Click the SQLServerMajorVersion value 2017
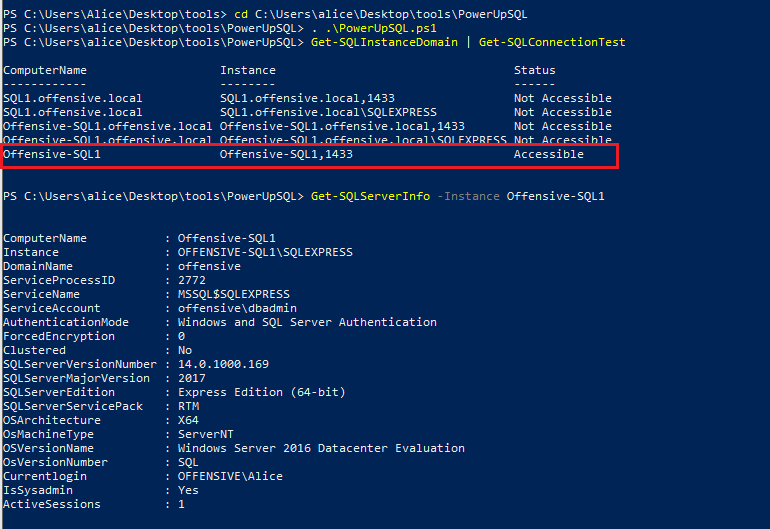Viewport: 770px width, 529px height. 192,378
